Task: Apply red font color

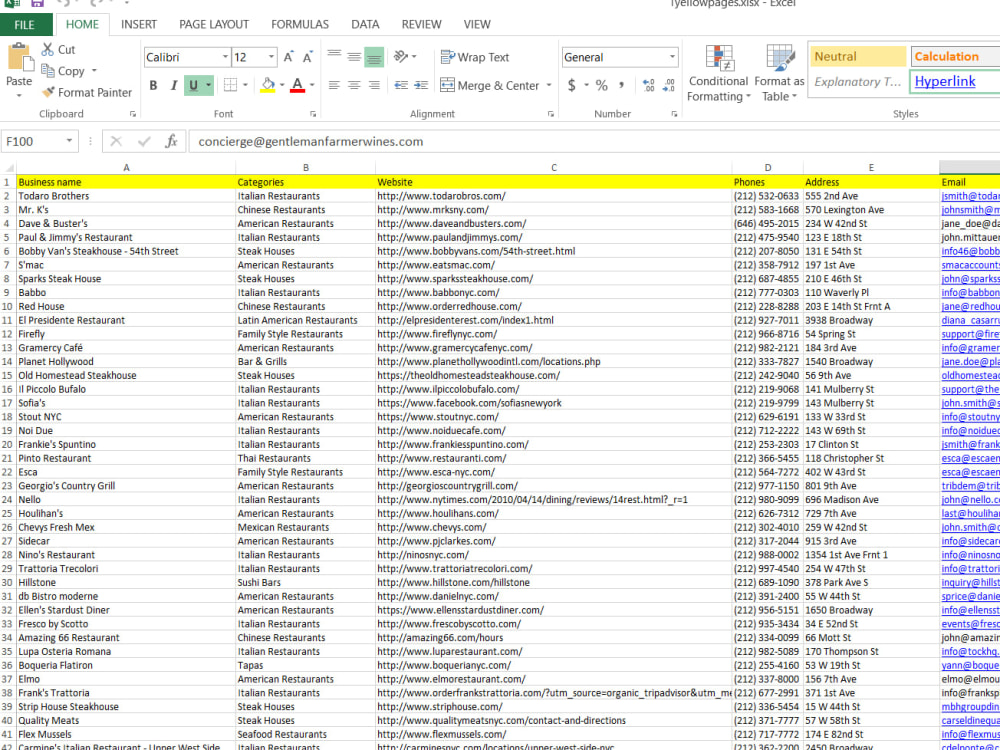Action: pyautogui.click(x=297, y=85)
